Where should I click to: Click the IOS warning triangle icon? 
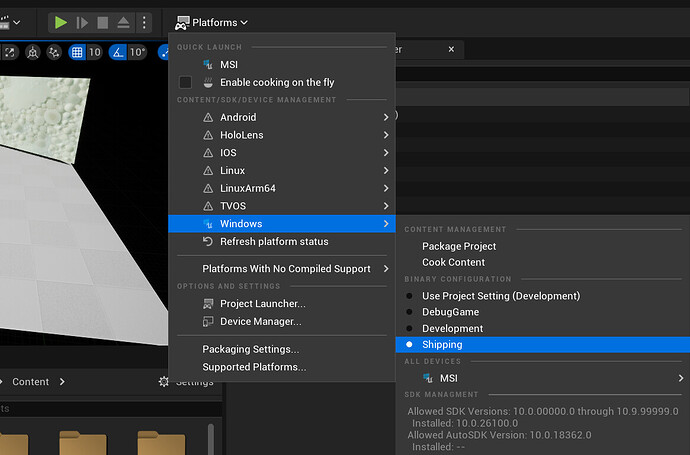208,153
